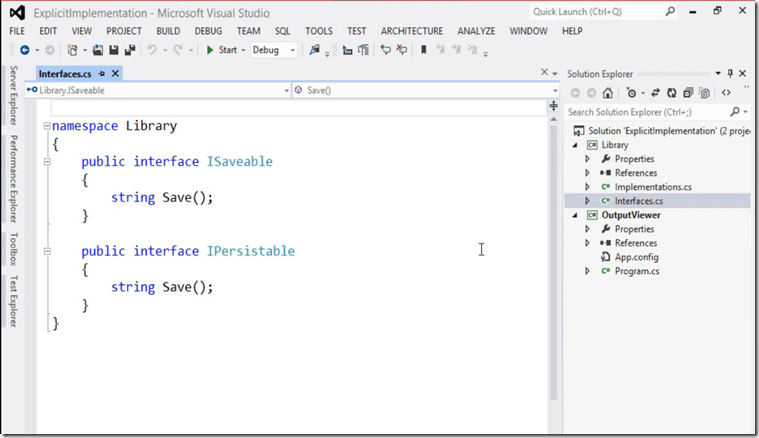Open the ARCHITECTURE menu
The height and width of the screenshot is (438, 759).
(x=411, y=31)
